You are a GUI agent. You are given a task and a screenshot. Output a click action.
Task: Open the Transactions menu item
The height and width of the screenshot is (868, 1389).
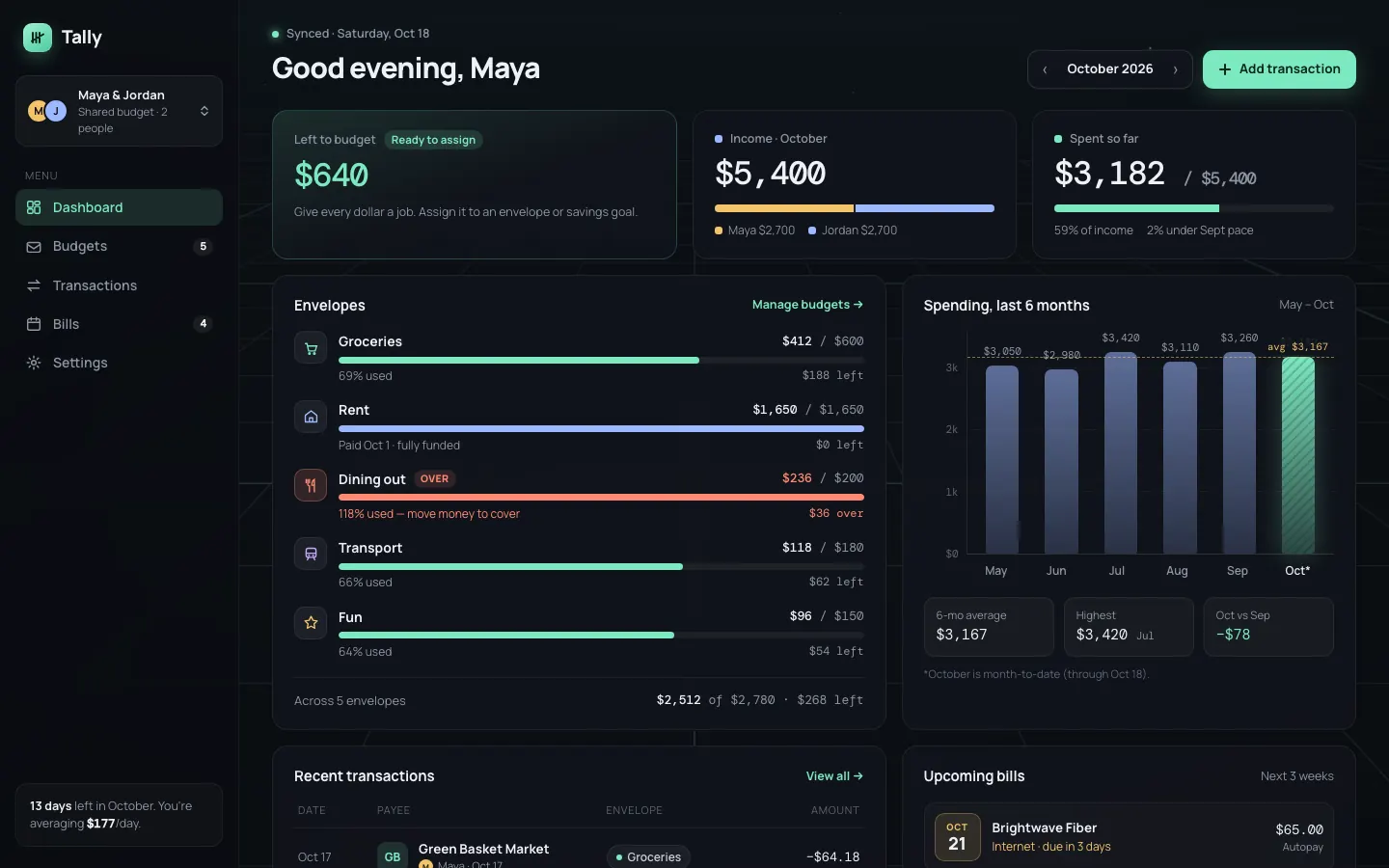pos(119,285)
